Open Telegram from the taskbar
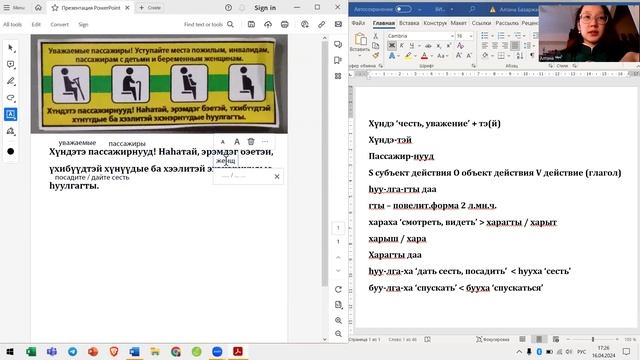Viewport: 640px width, 360px height. click(x=72, y=351)
